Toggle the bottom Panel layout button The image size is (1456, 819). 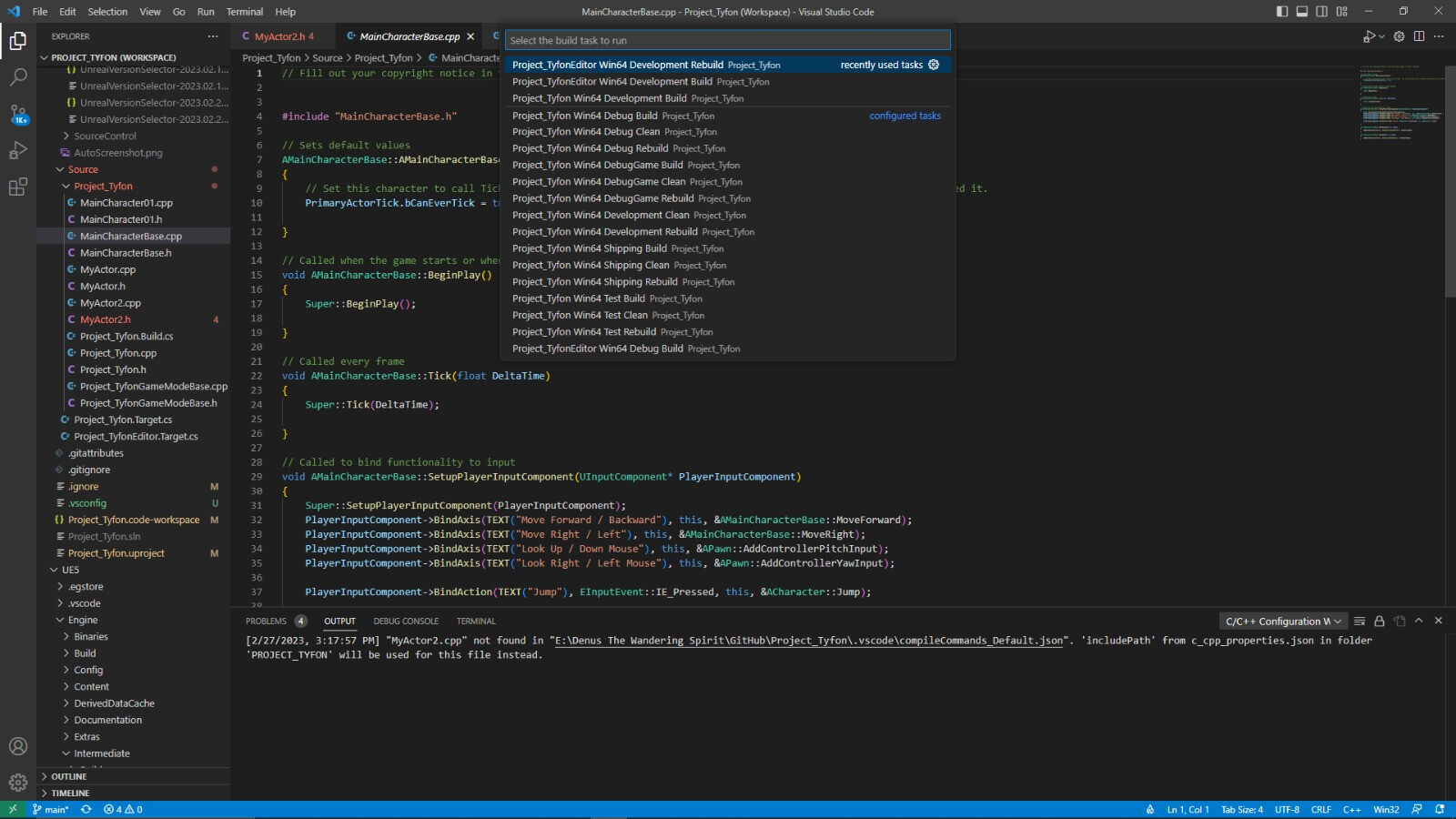point(1302,12)
